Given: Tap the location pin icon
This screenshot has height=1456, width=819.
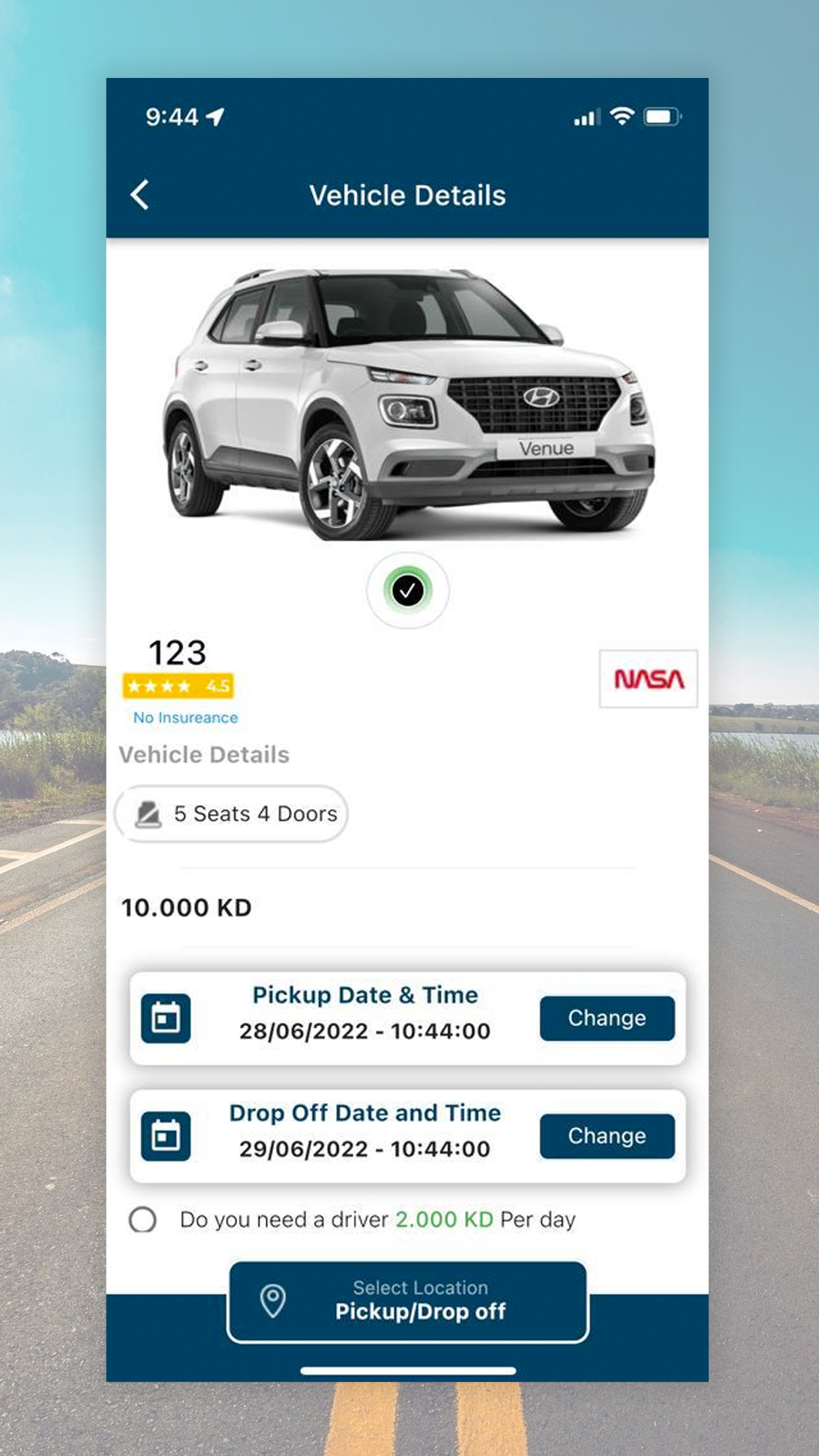Looking at the screenshot, I should (x=273, y=1300).
